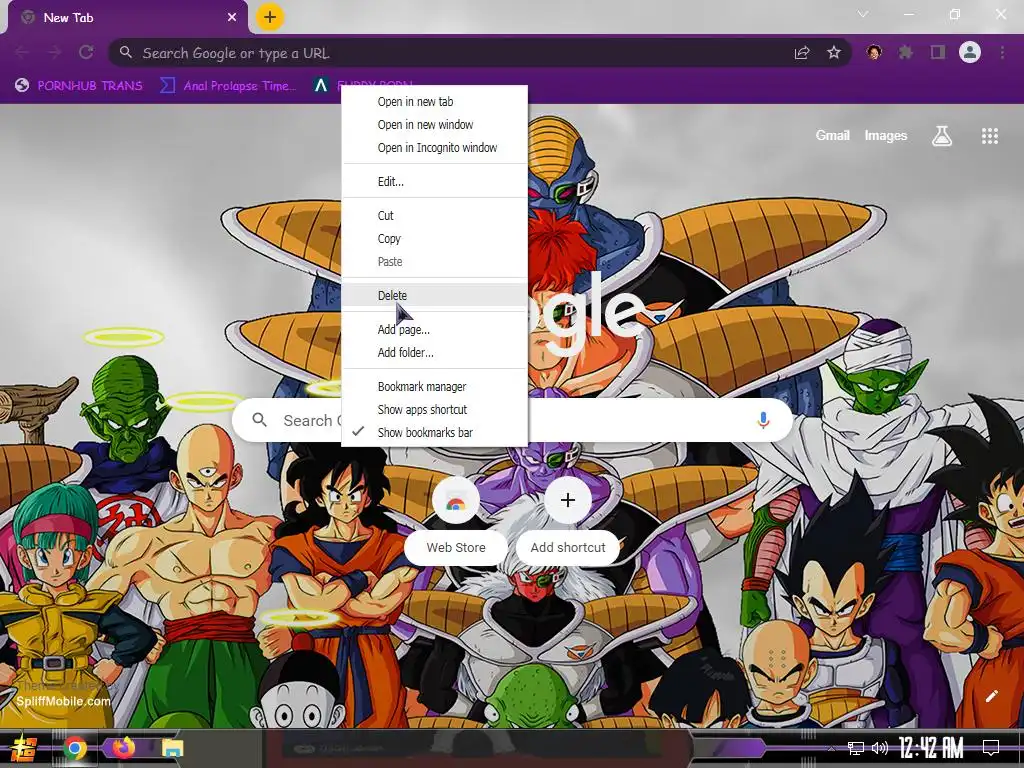Open the extensions puzzle piece menu
Screen dimensions: 1024x768
tap(906, 52)
